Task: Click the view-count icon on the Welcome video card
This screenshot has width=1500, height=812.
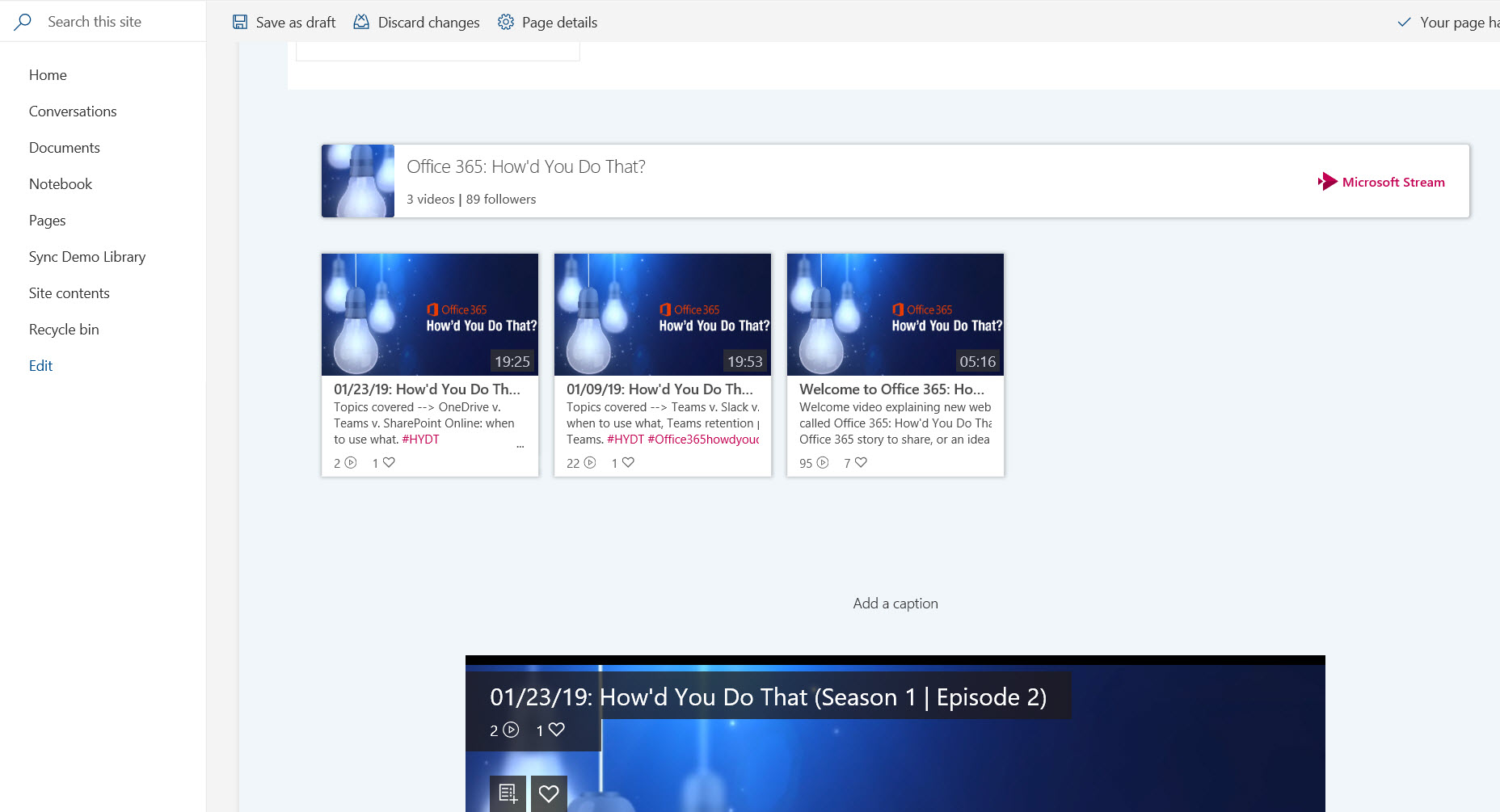Action: 822,462
